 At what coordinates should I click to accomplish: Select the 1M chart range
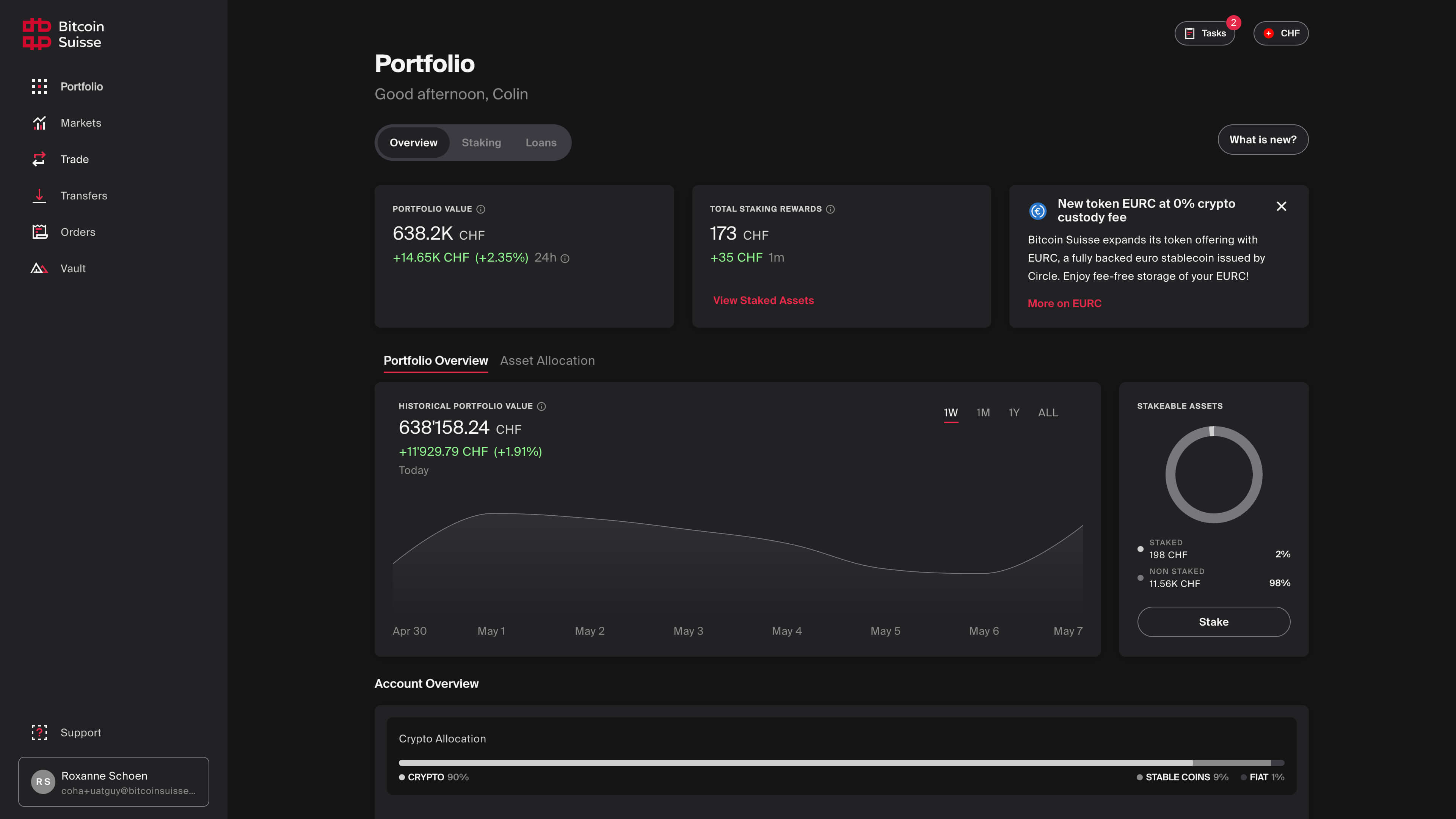[x=983, y=413]
